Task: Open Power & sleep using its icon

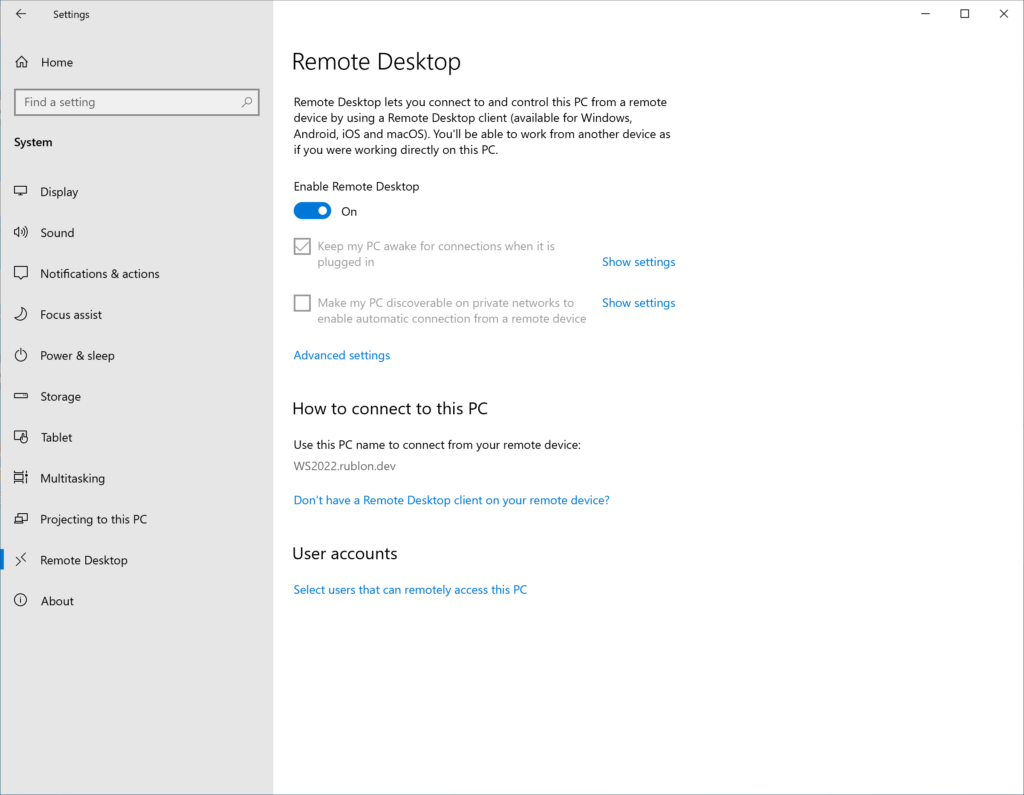Action: coord(21,355)
